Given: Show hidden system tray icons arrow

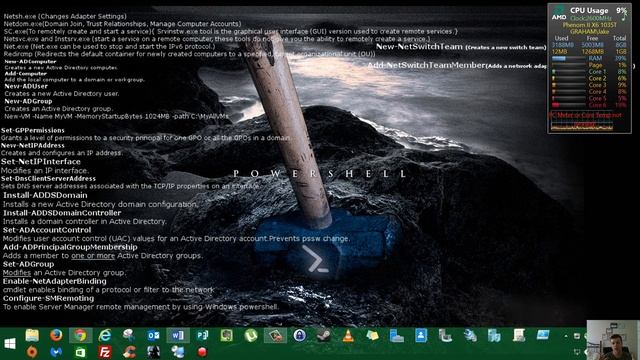Looking at the screenshot, I should 566,336.
